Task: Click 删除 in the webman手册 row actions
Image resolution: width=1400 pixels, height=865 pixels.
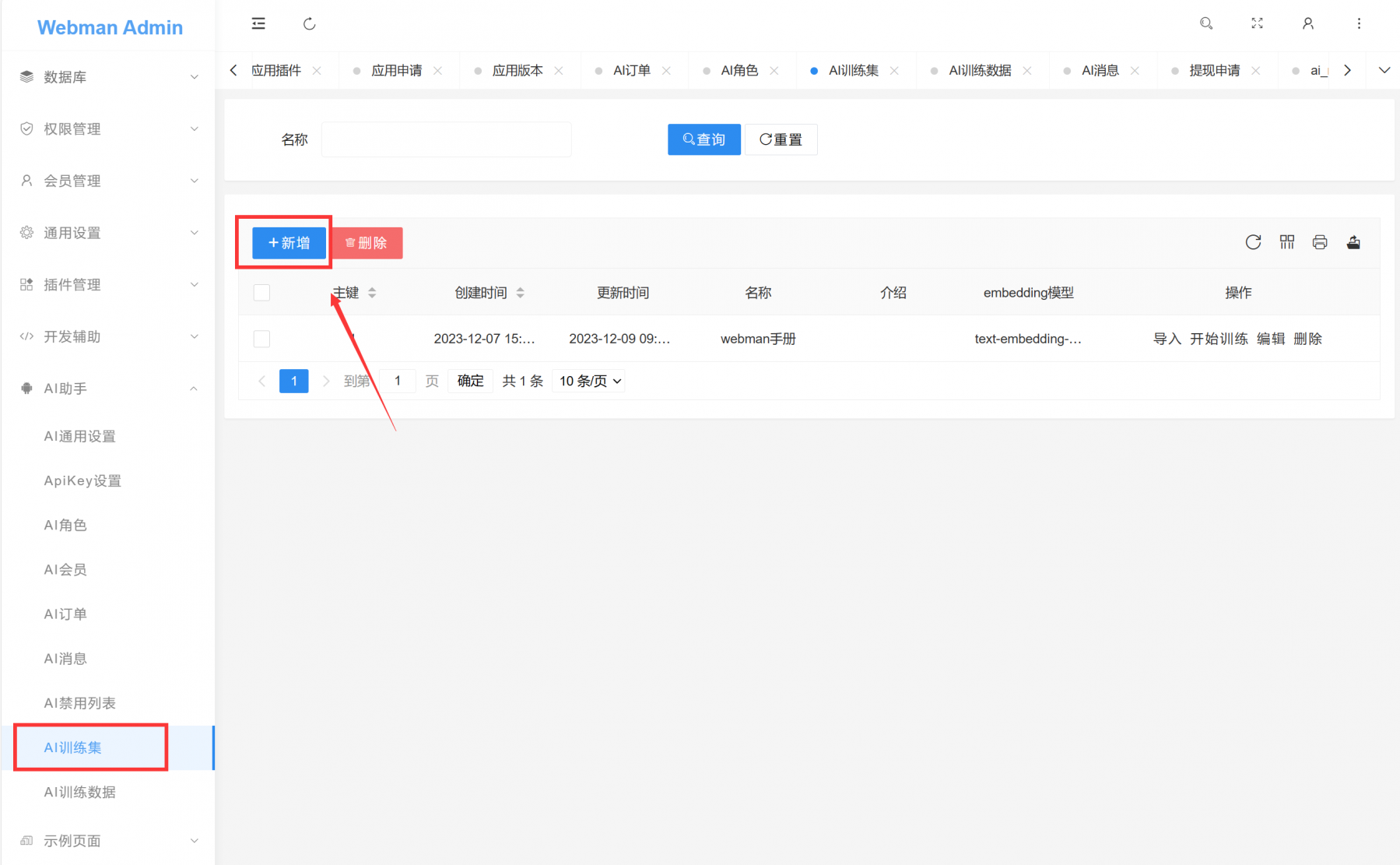Action: point(1307,339)
